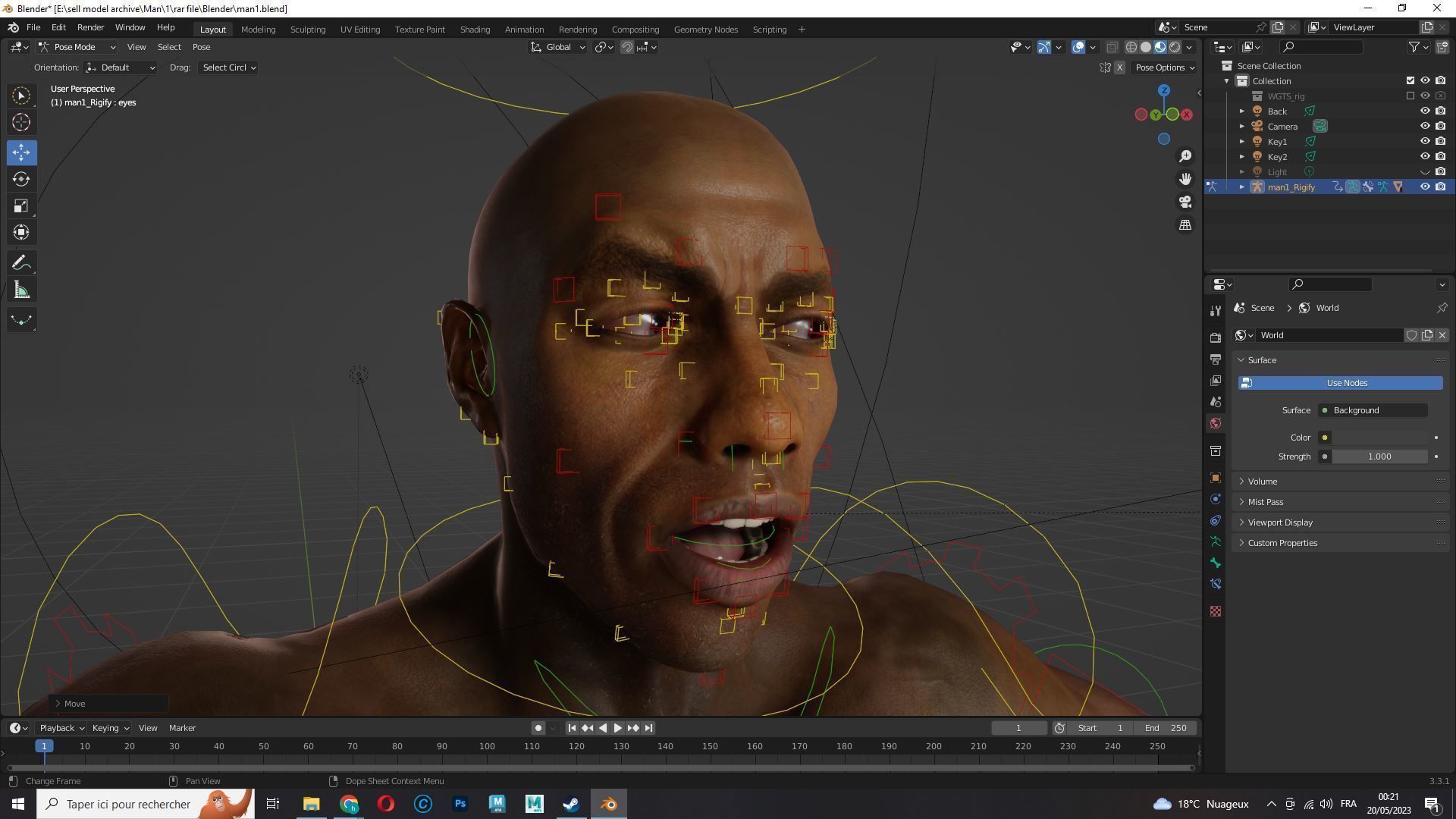Open the Orientation Default dropdown
The image size is (1456, 819).
[x=121, y=67]
